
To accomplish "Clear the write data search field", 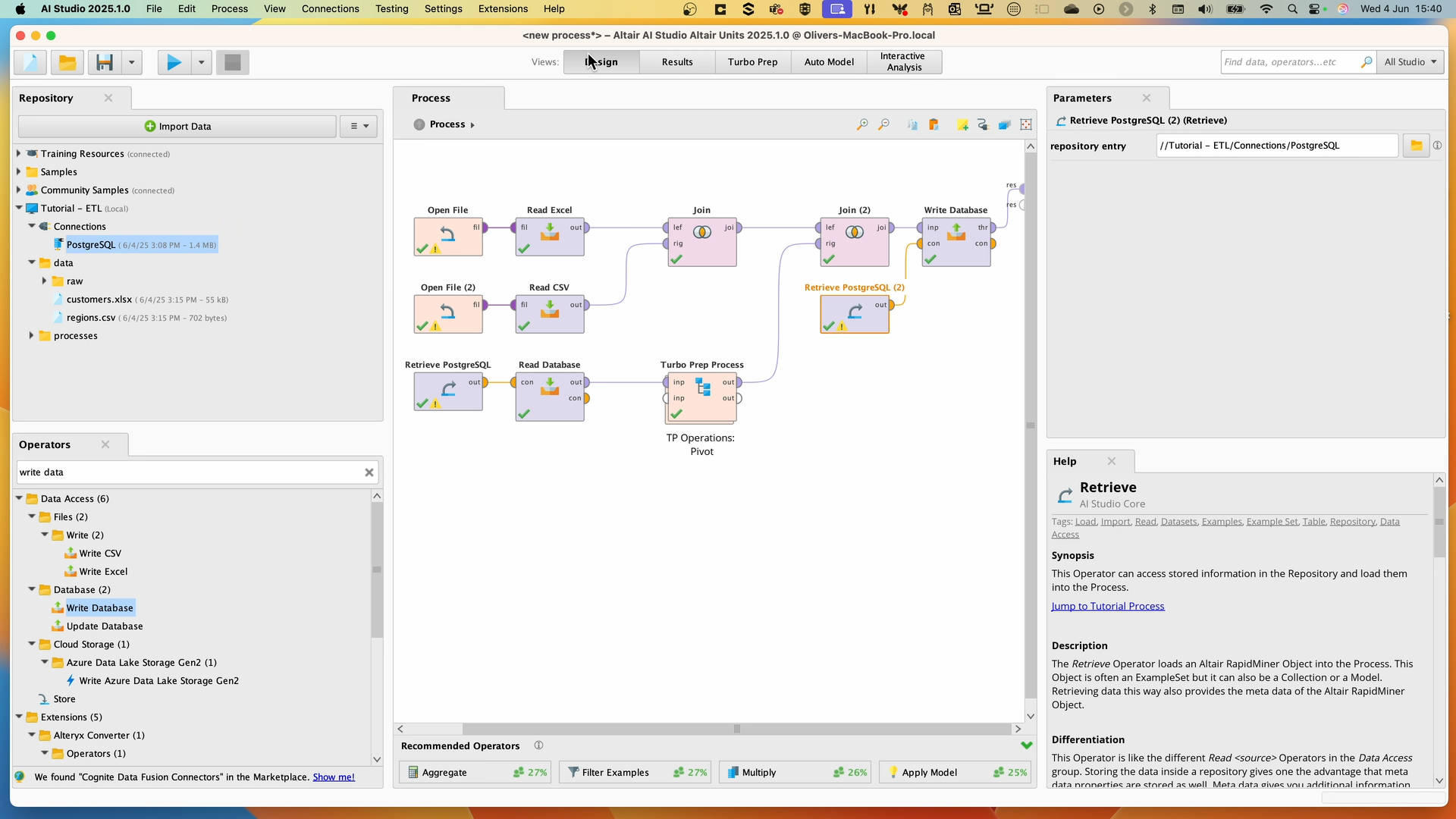I will point(369,472).
